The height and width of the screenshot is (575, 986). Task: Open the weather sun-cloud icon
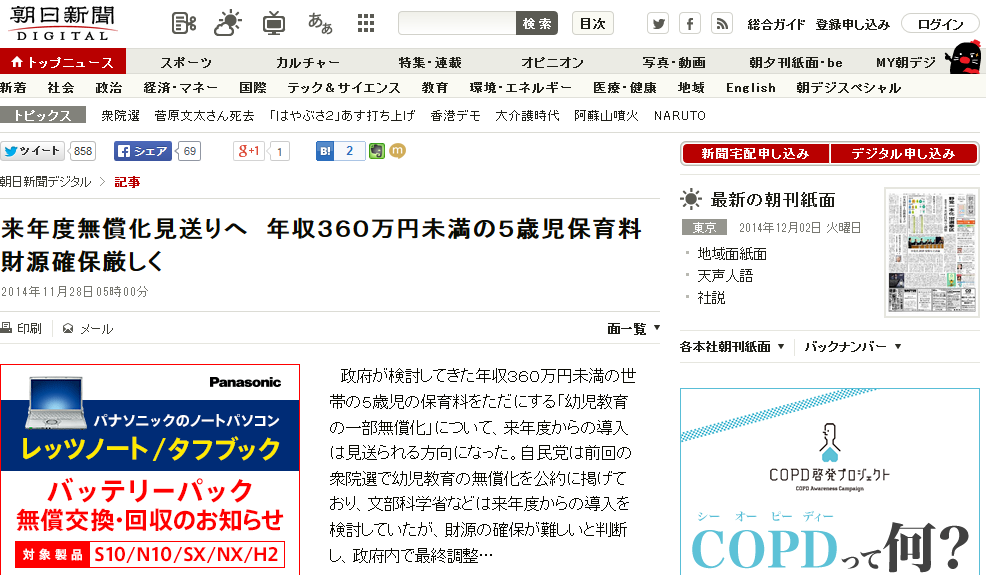(x=228, y=24)
